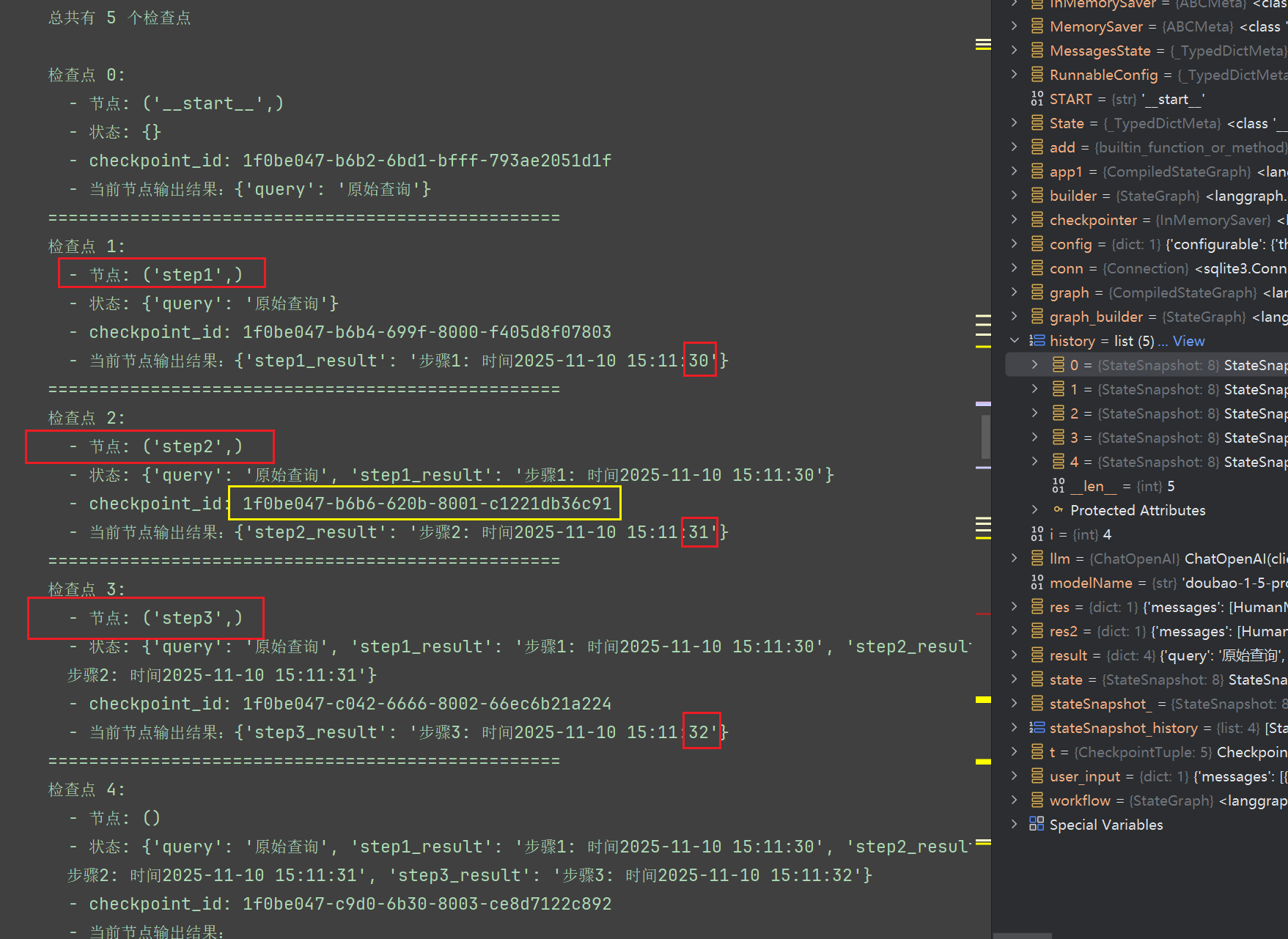Image resolution: width=1288 pixels, height=939 pixels.
Task: Select the t CheckpointTuple variable row
Action: click(1146, 752)
